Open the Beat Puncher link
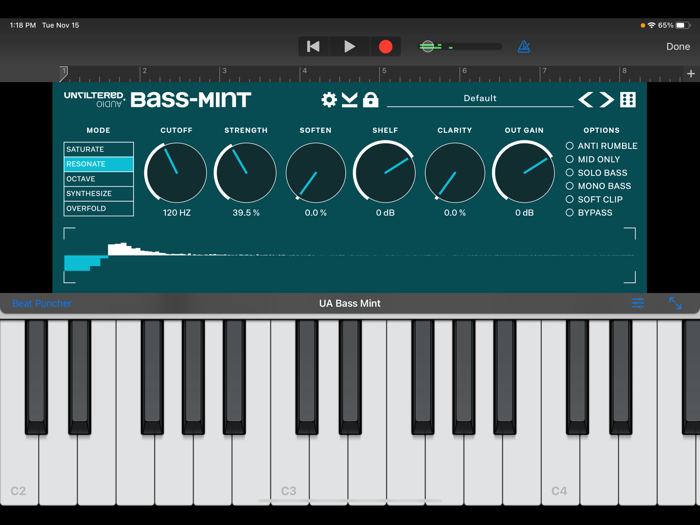This screenshot has height=525, width=700. tap(42, 304)
